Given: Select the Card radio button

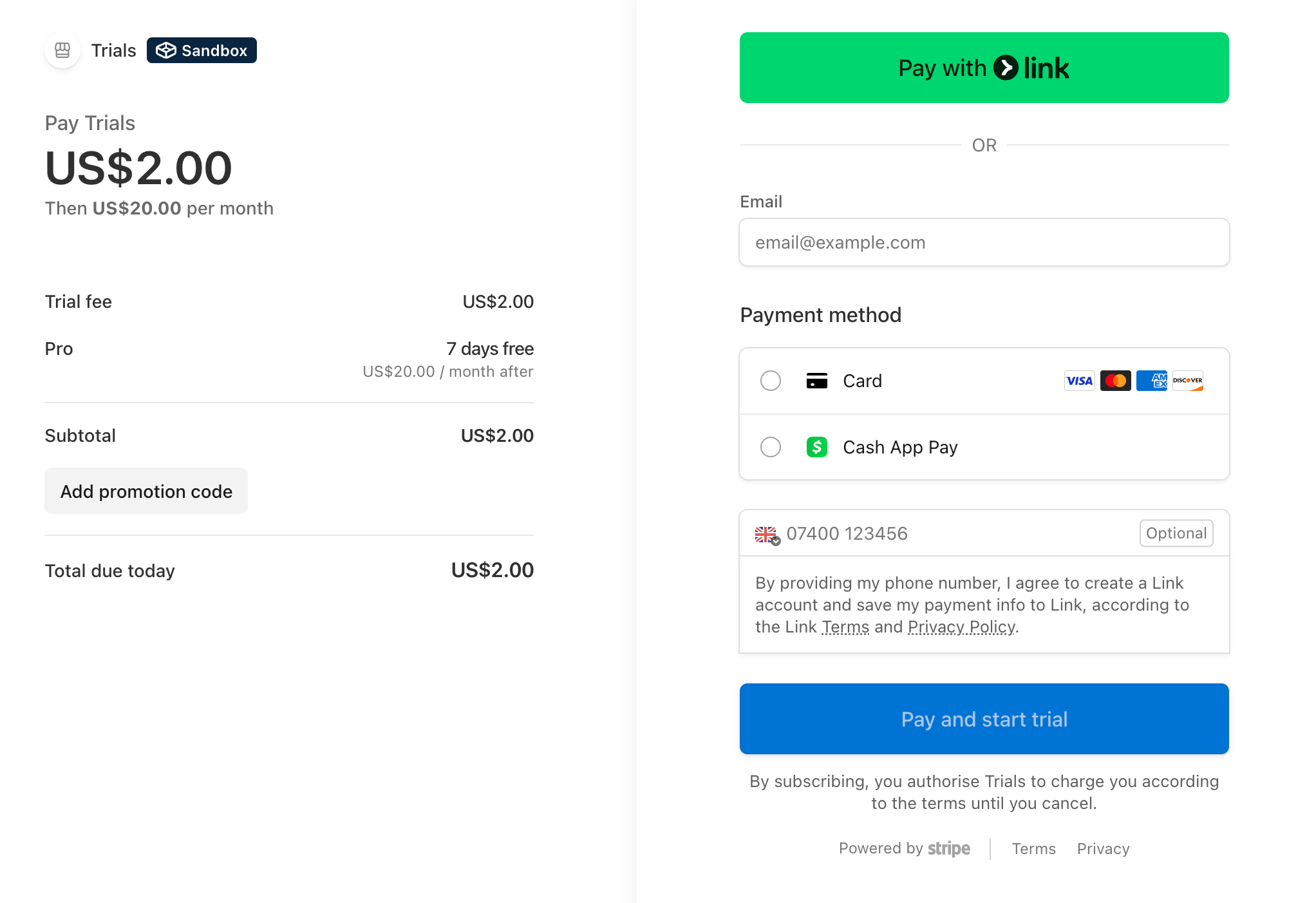Looking at the screenshot, I should pos(770,381).
